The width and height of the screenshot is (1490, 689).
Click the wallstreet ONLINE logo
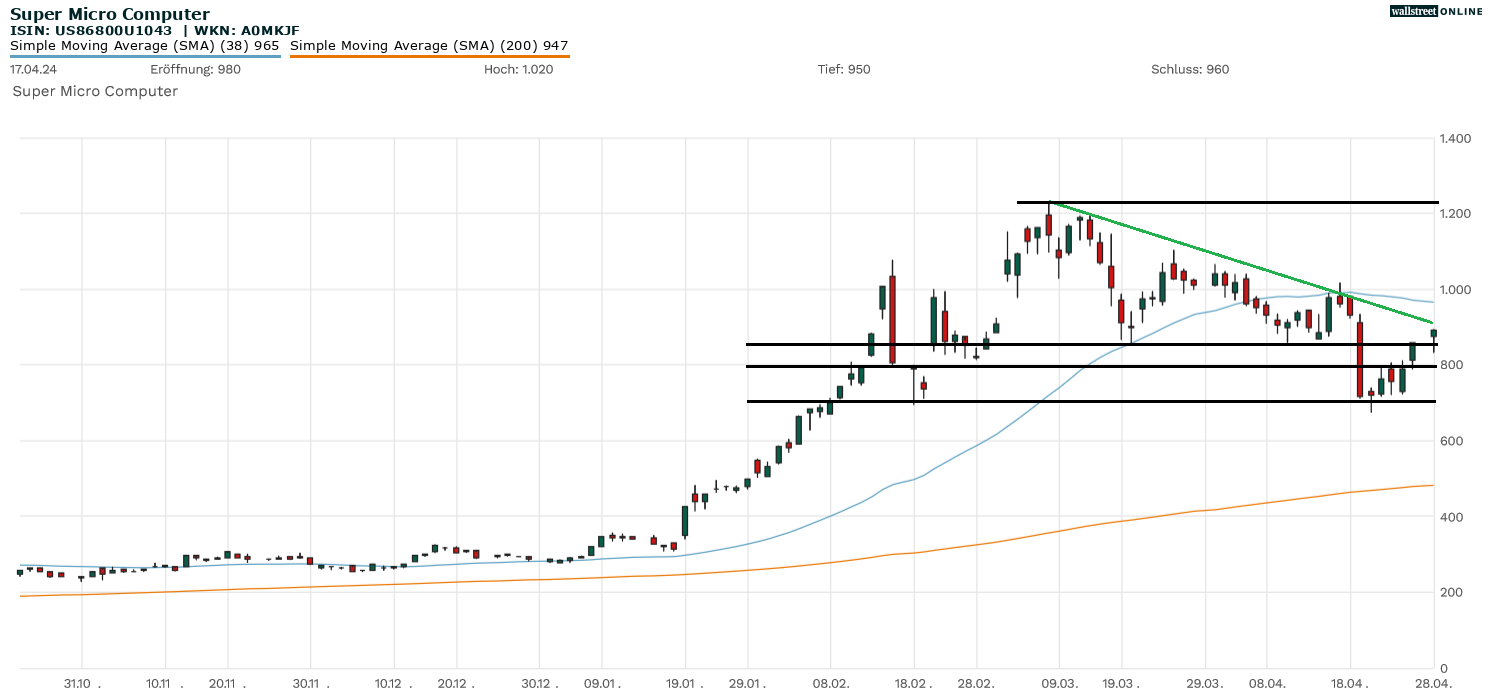pos(1436,11)
